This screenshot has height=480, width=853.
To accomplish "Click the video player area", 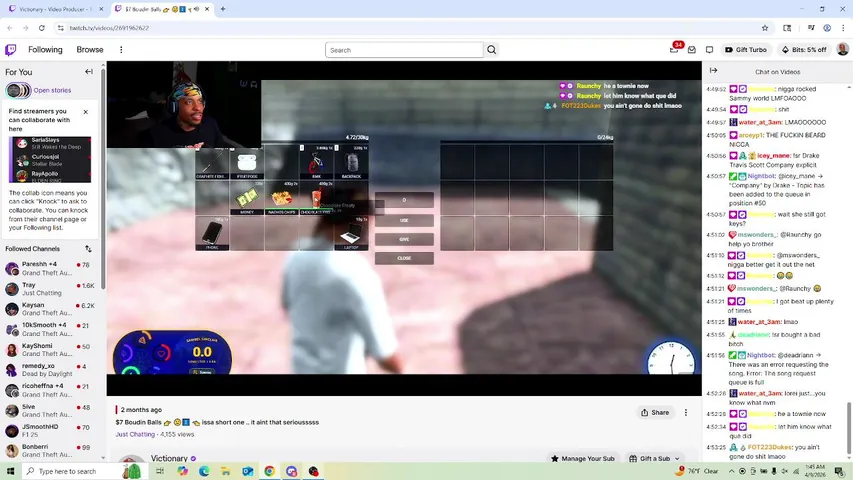I will [404, 228].
